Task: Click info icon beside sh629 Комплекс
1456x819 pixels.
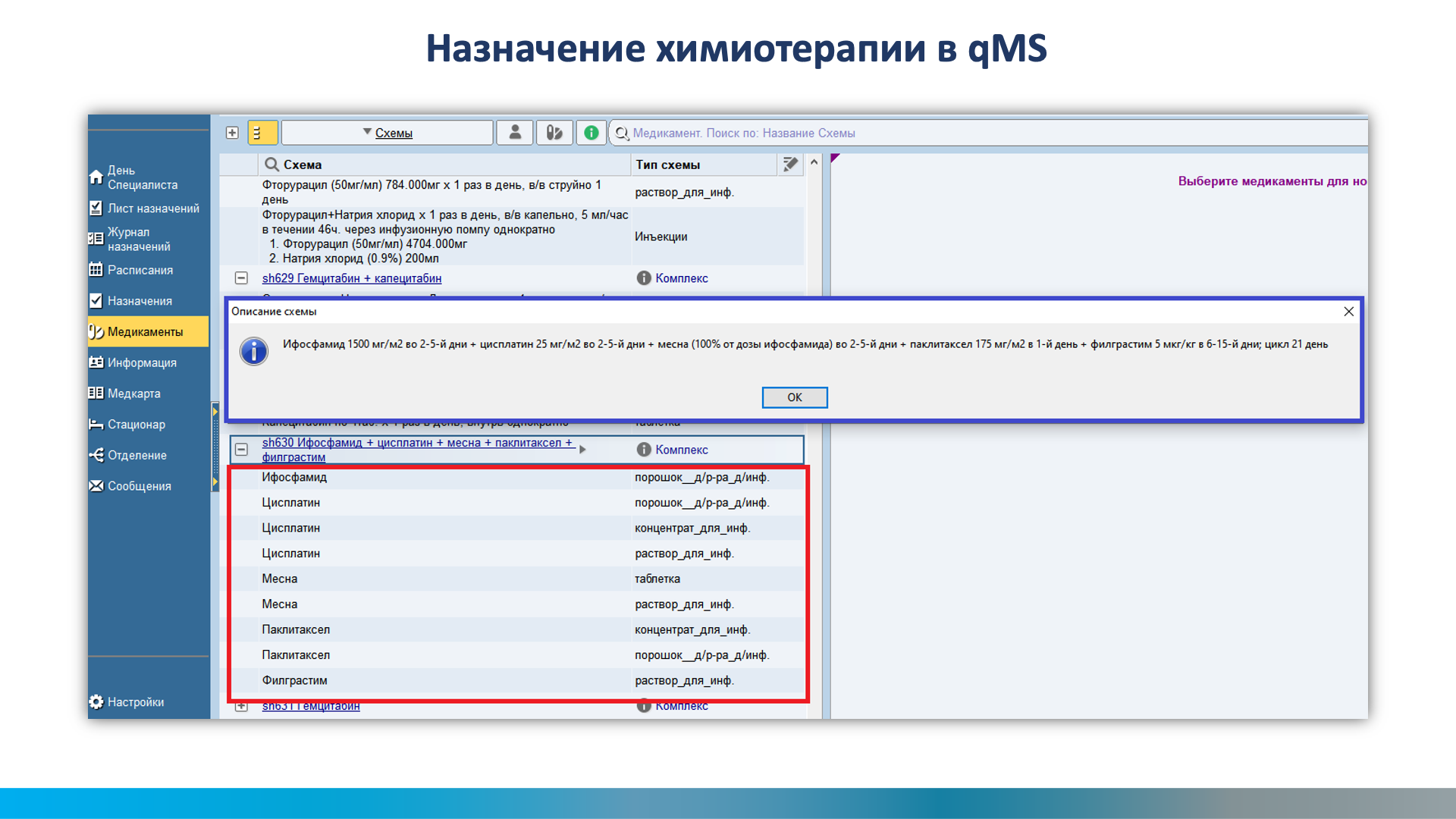Action: tap(644, 278)
